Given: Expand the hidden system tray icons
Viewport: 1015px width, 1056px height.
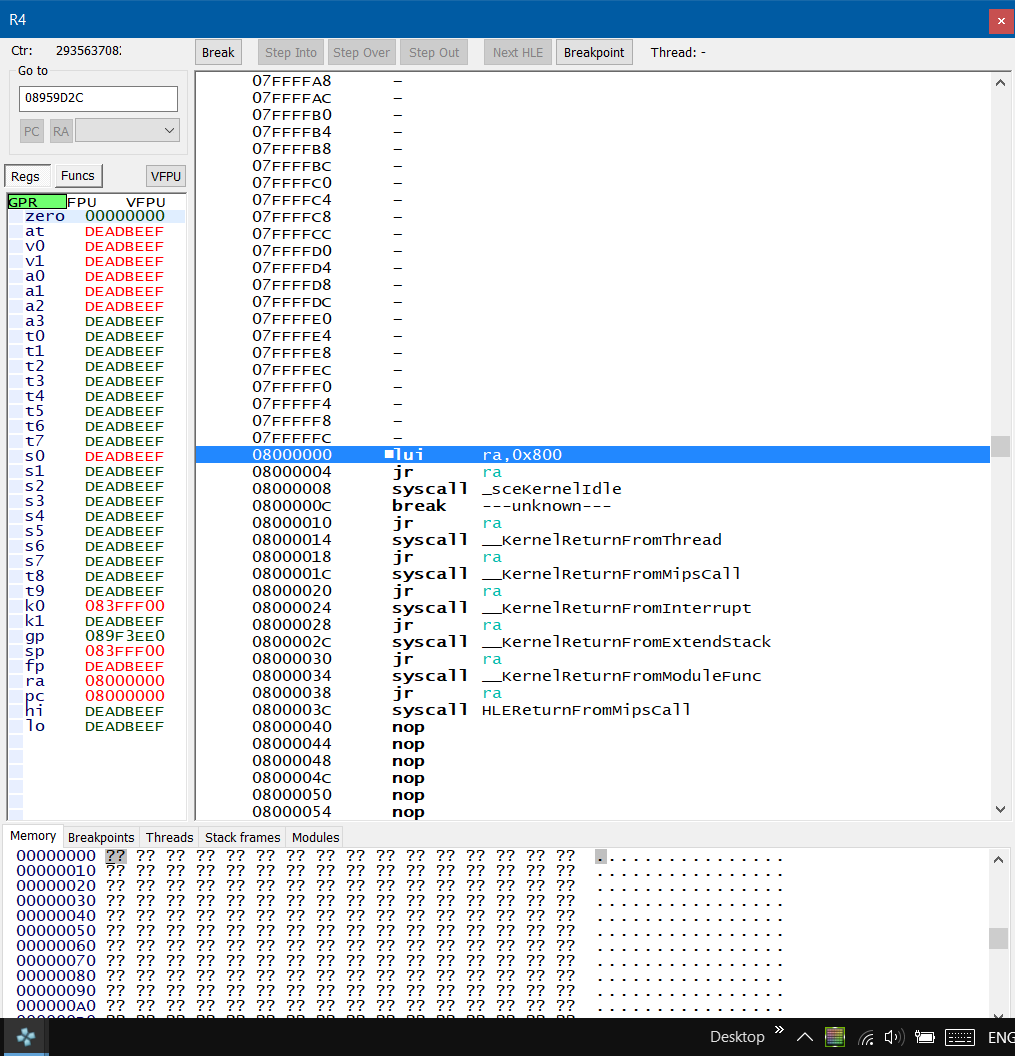Looking at the screenshot, I should (805, 1037).
